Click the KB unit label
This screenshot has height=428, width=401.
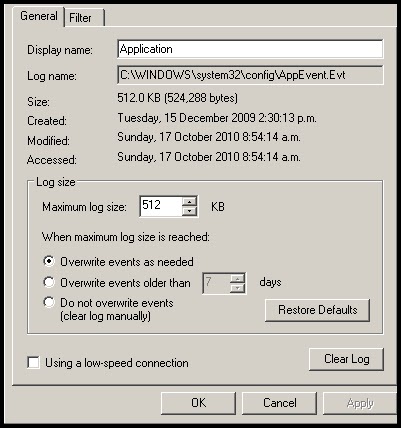218,207
